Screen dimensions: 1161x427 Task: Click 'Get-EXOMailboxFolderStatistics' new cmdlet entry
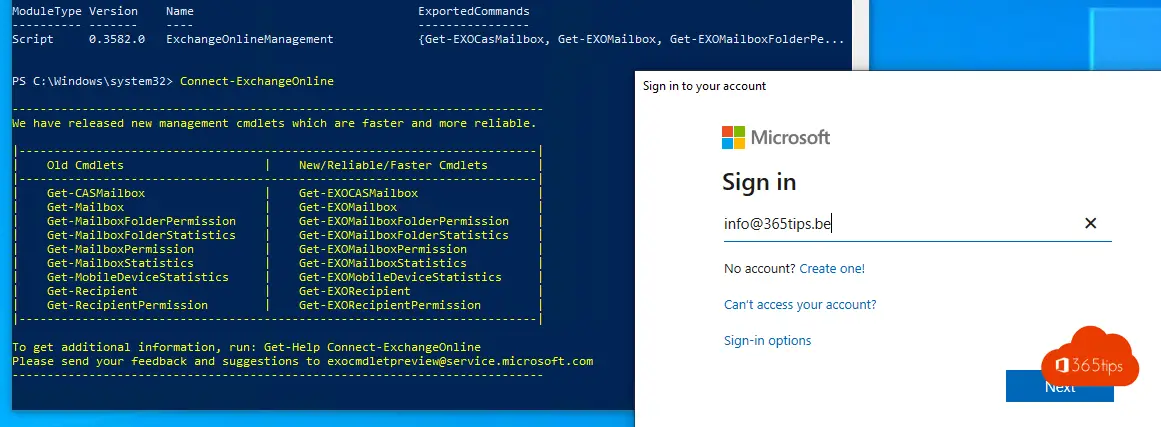tap(404, 235)
